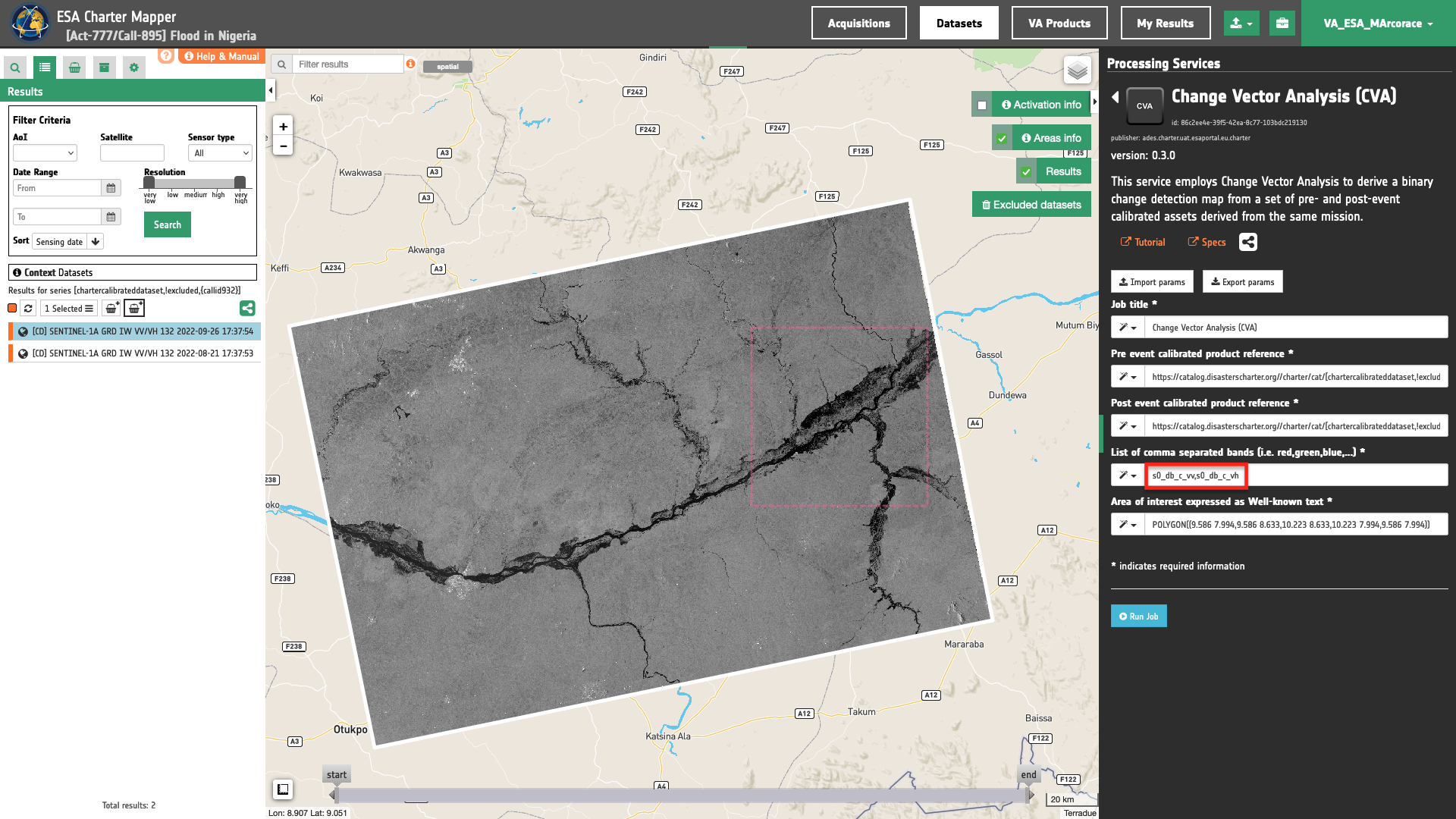This screenshot has height=819, width=1456.
Task: Open the CVA Specs link
Action: click(x=1207, y=243)
